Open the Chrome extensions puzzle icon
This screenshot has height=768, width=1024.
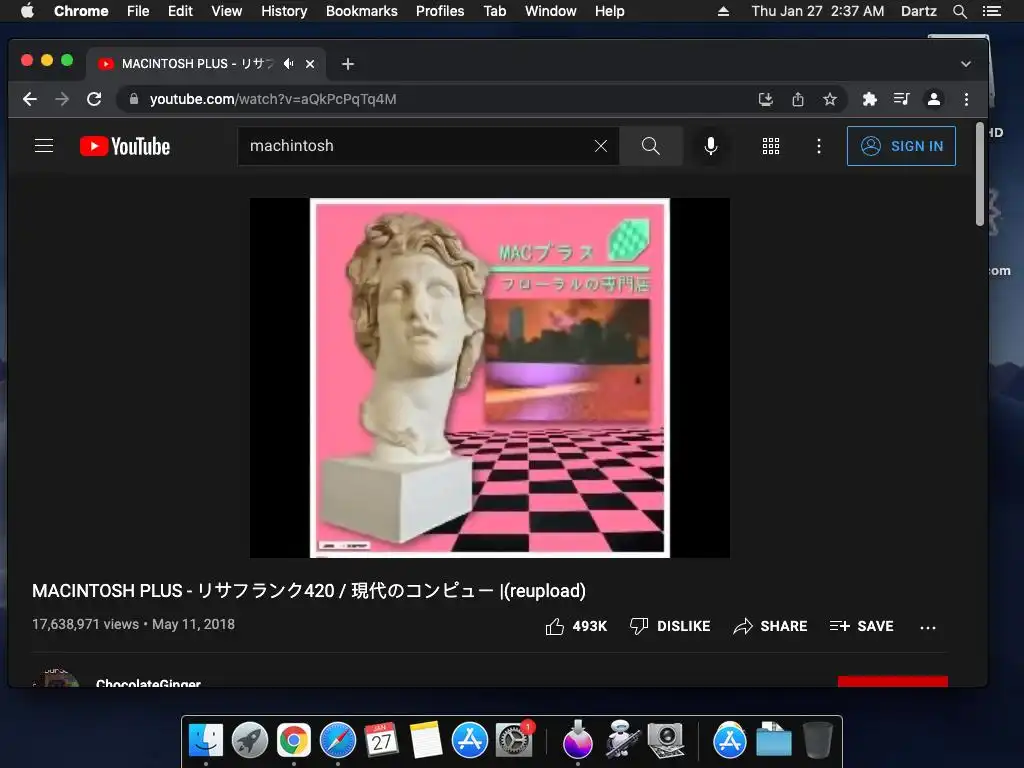click(870, 99)
